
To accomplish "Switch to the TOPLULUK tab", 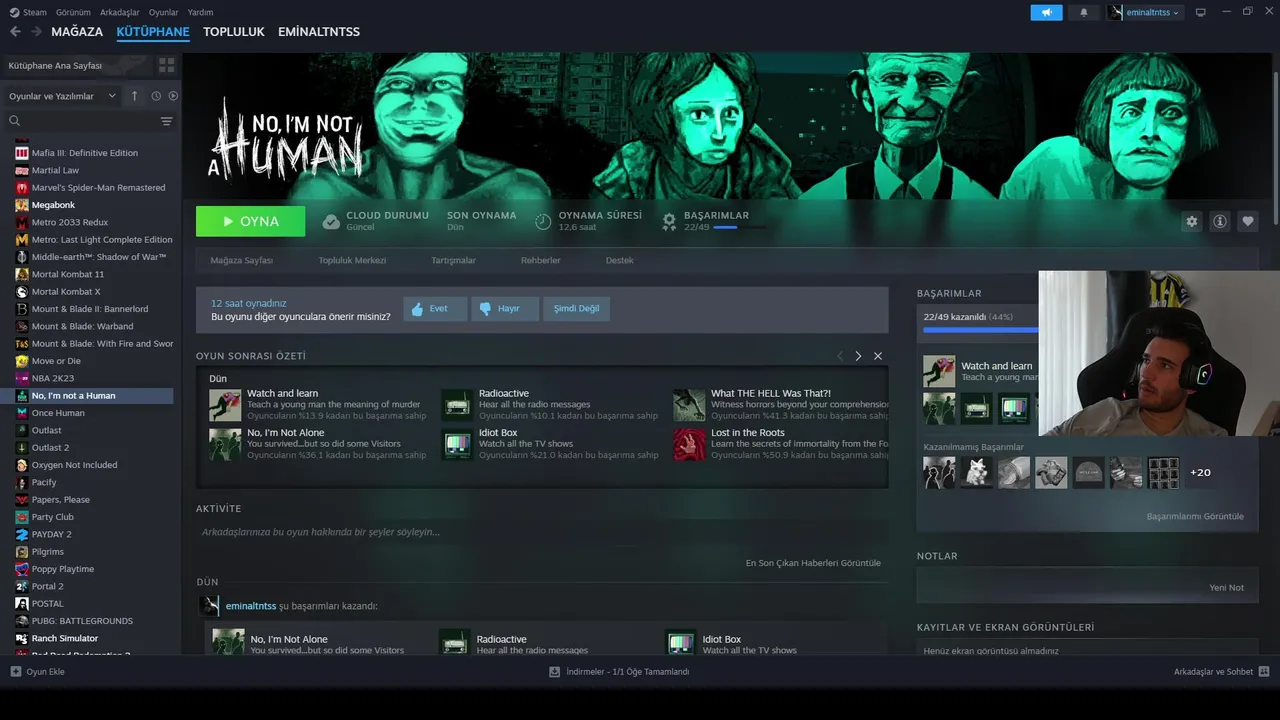I will (234, 32).
